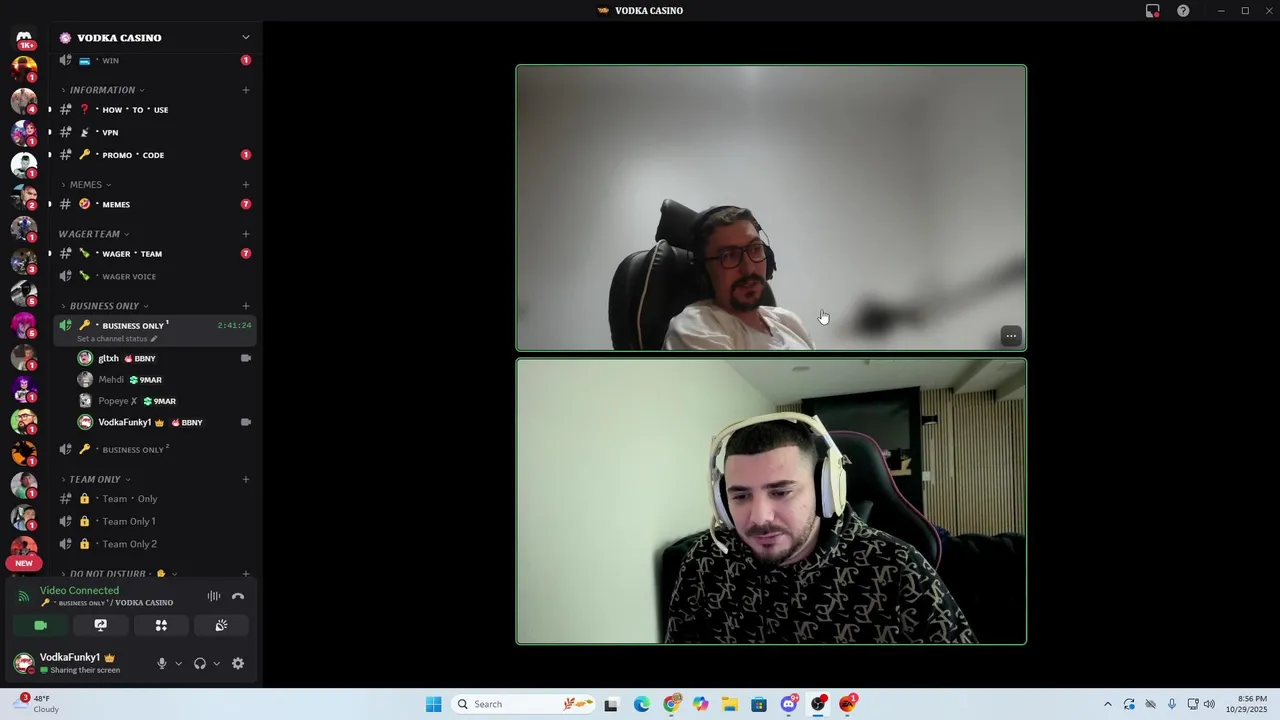The width and height of the screenshot is (1280, 720).
Task: Open the HOW TO USE channel
Action: click(155, 110)
